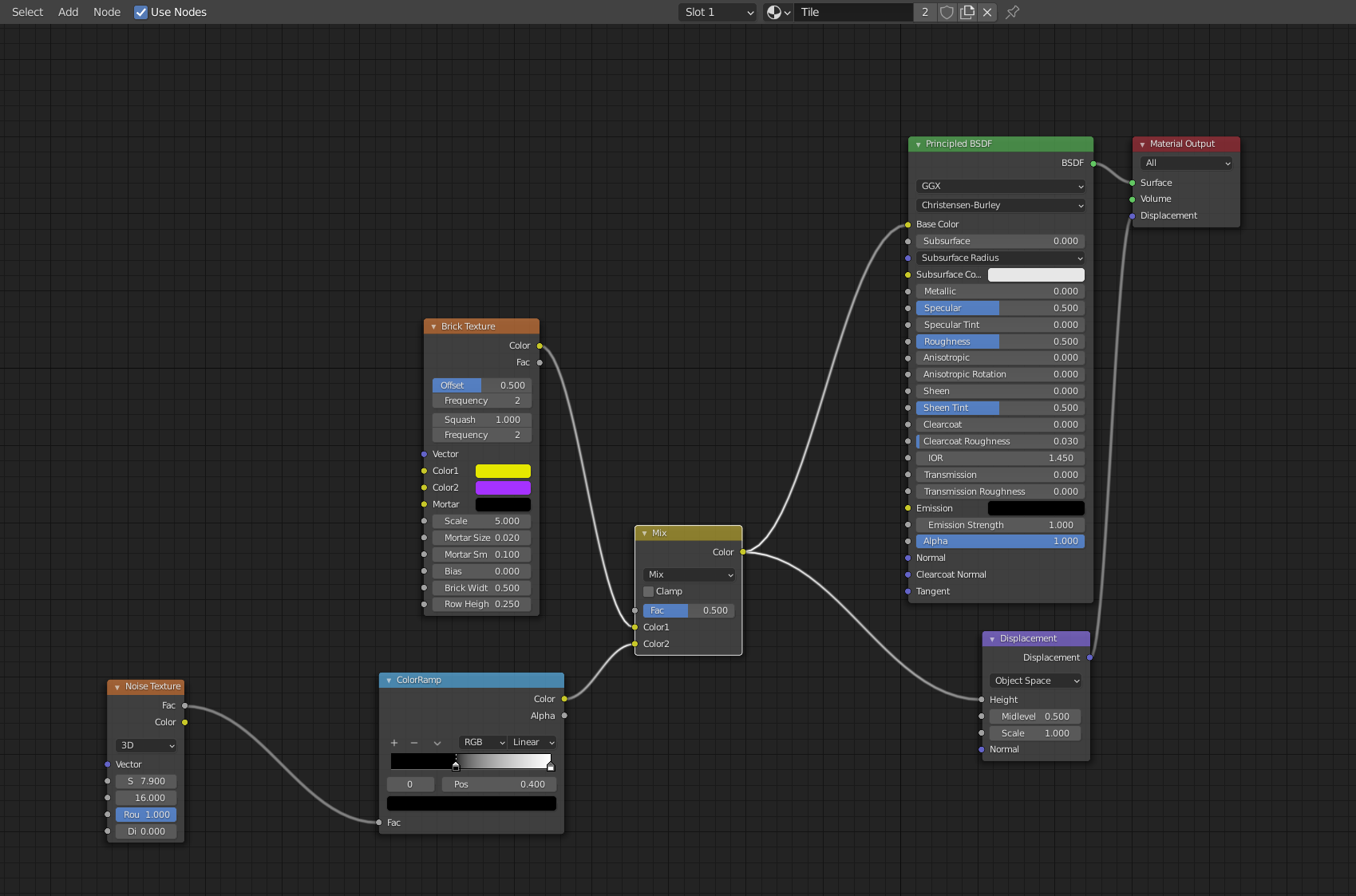The height and width of the screenshot is (896, 1356).
Task: Open the Object Space dropdown in Displacement
Action: [x=1036, y=681]
